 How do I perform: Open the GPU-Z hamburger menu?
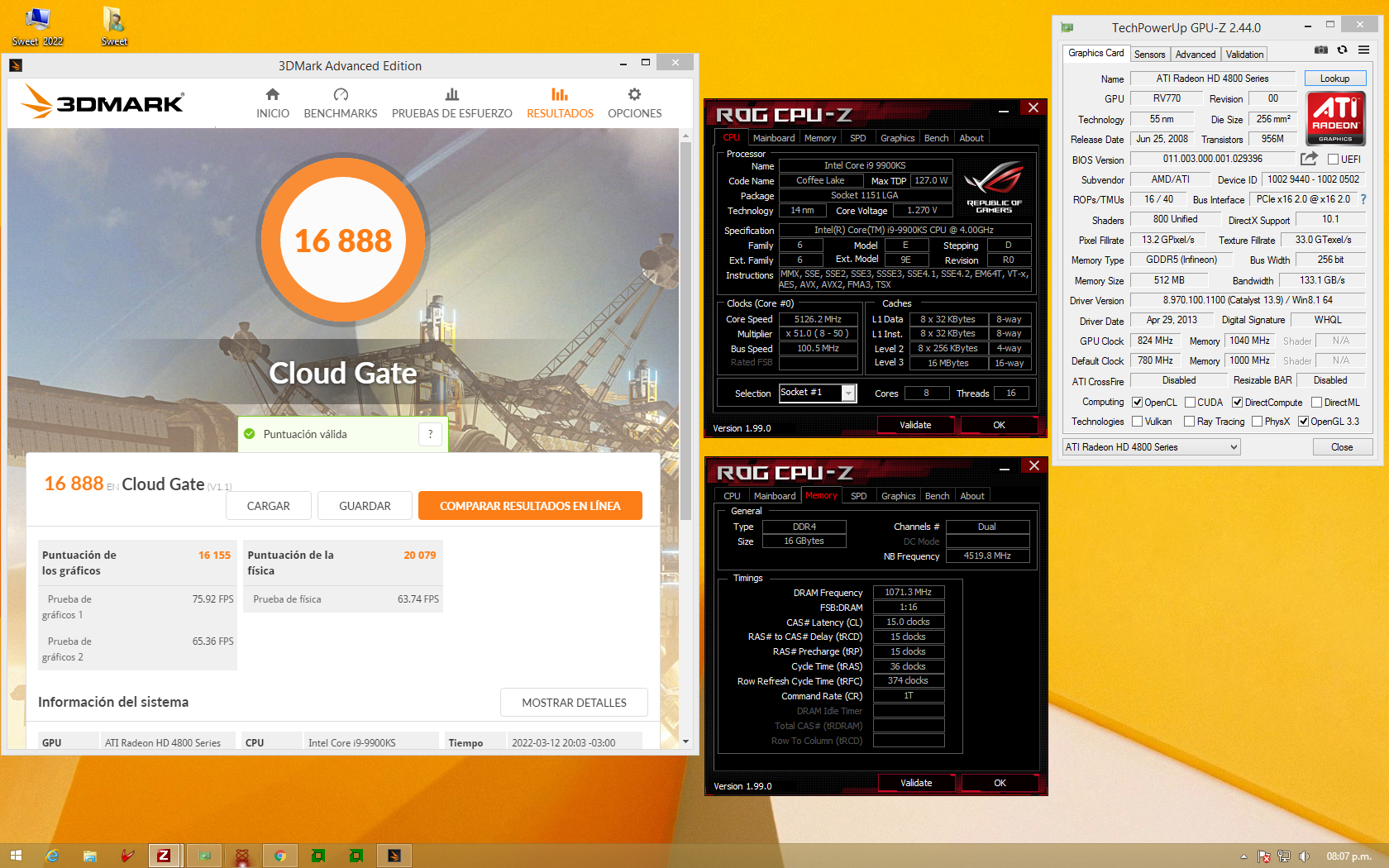(x=1363, y=50)
